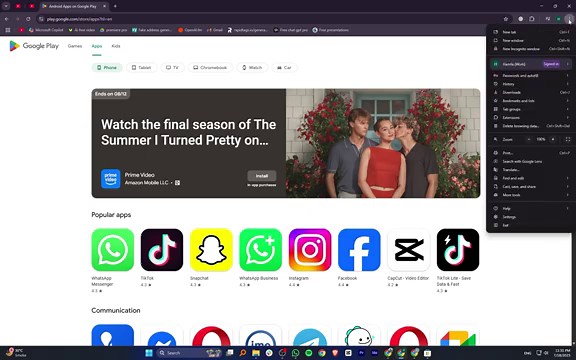Select the TV device filter chip
Screen dimensions: 576x360
point(172,68)
